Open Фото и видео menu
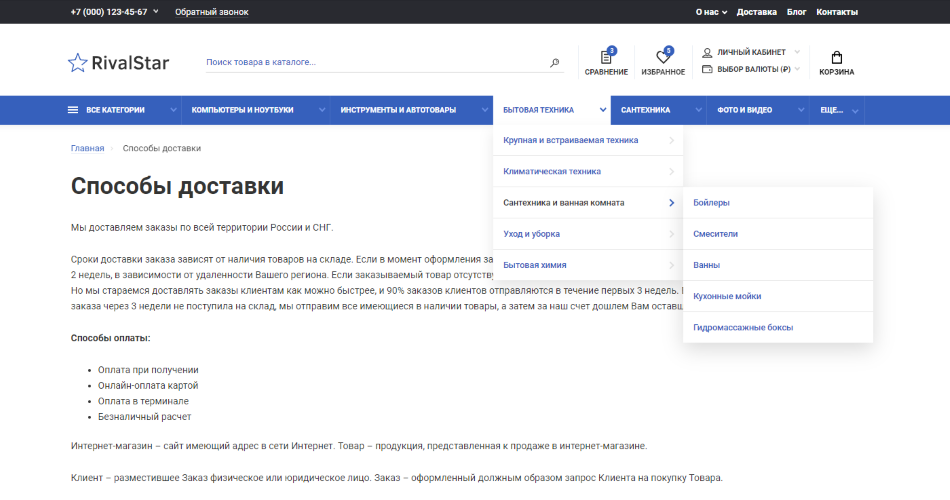 (x=745, y=110)
